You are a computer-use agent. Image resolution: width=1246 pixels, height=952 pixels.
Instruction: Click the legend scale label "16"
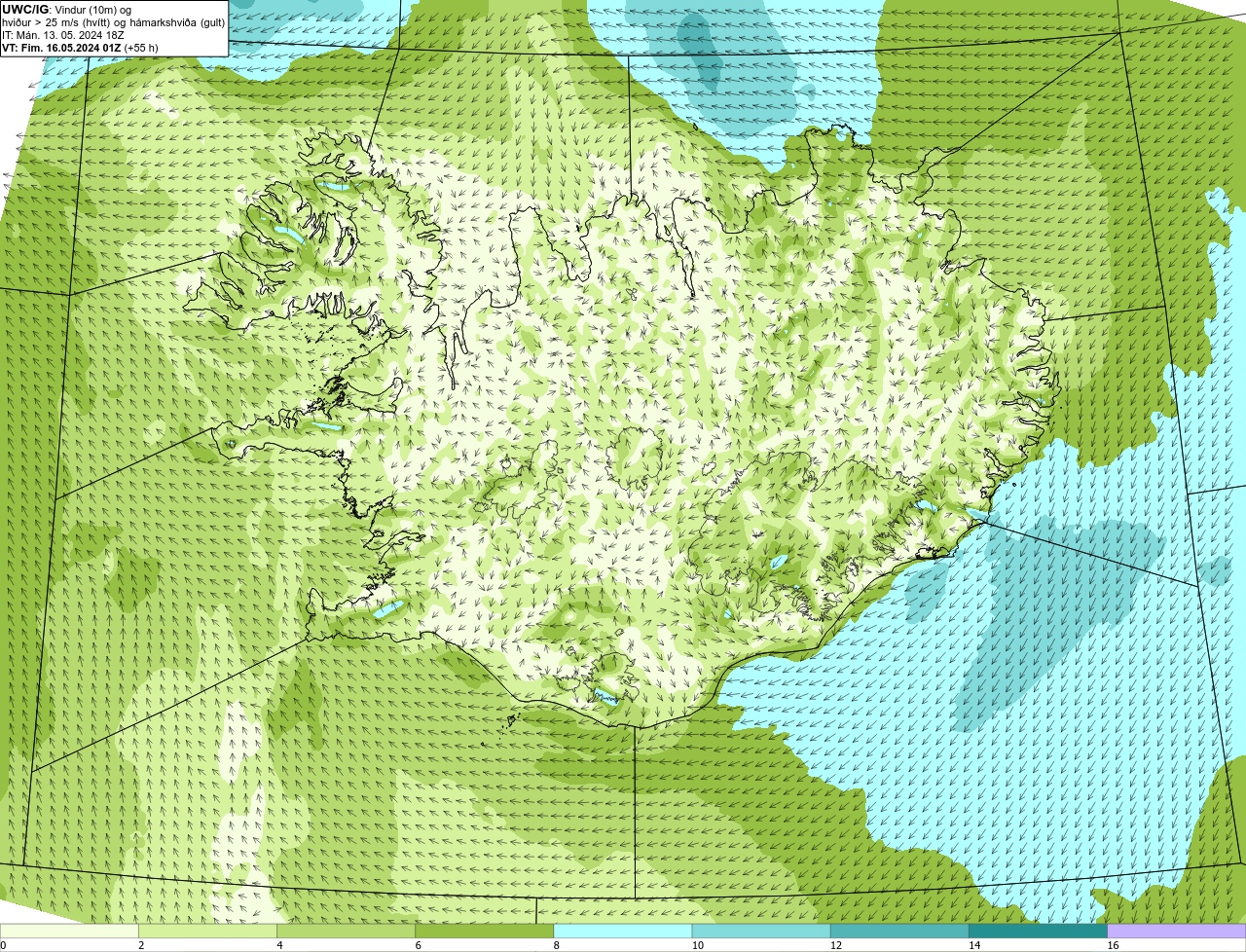click(1113, 945)
